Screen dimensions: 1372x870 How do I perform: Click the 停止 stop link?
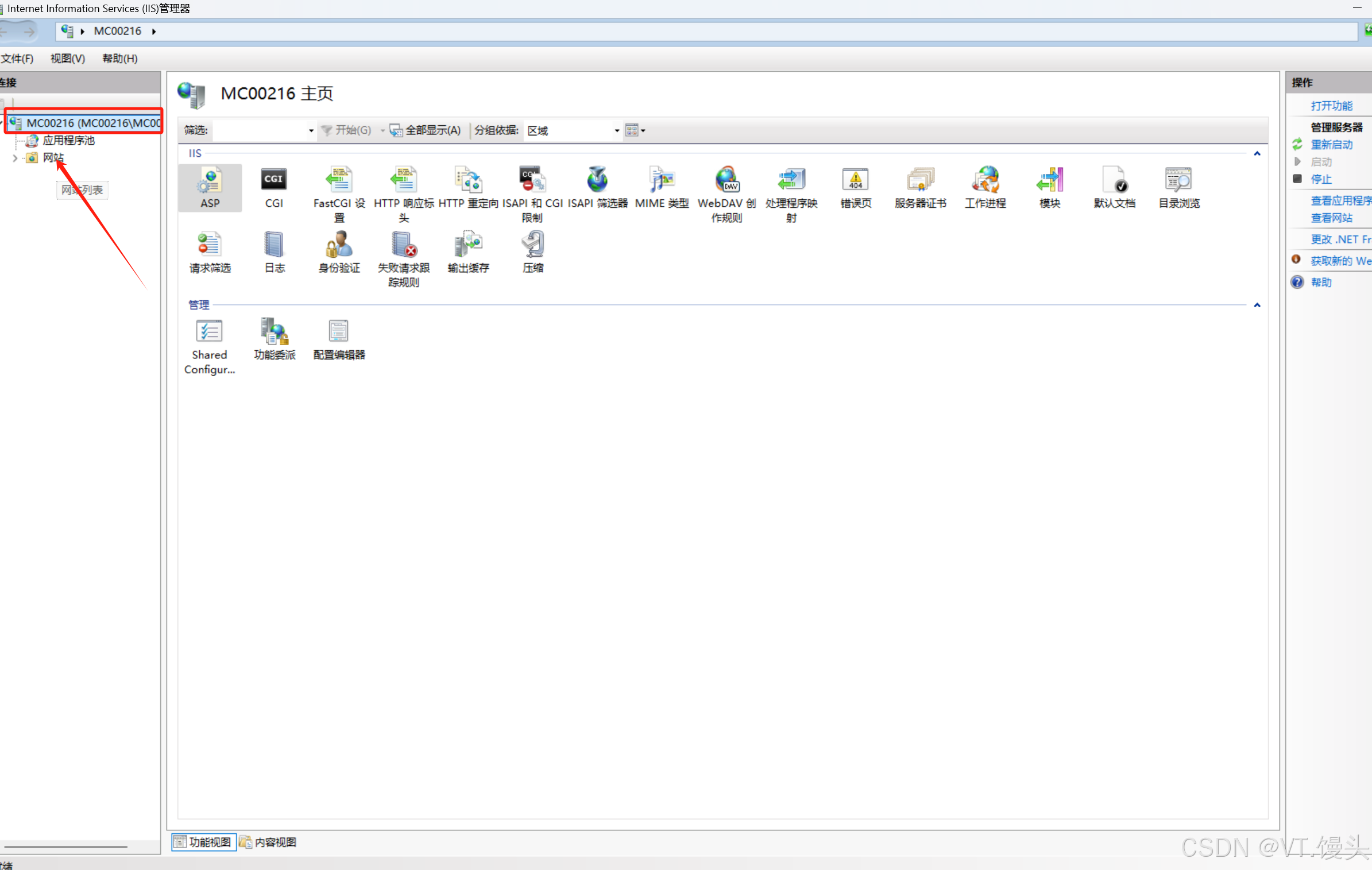click(1320, 179)
